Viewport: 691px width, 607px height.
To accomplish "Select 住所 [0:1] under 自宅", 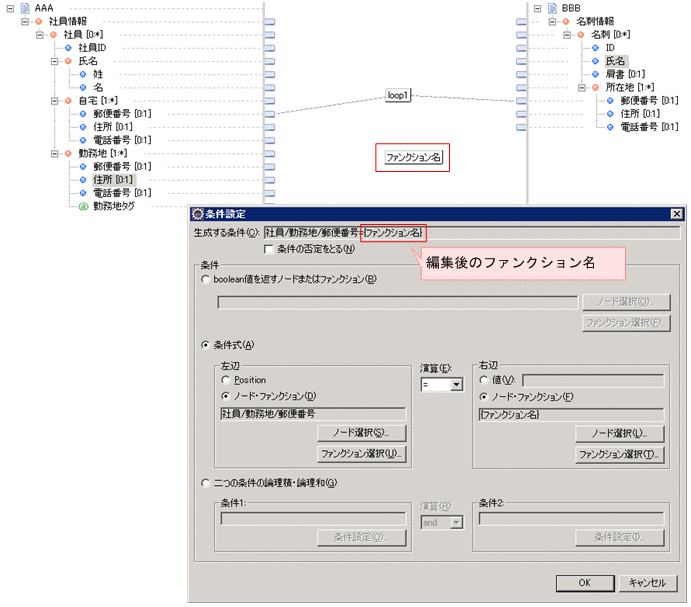I will pos(113,127).
